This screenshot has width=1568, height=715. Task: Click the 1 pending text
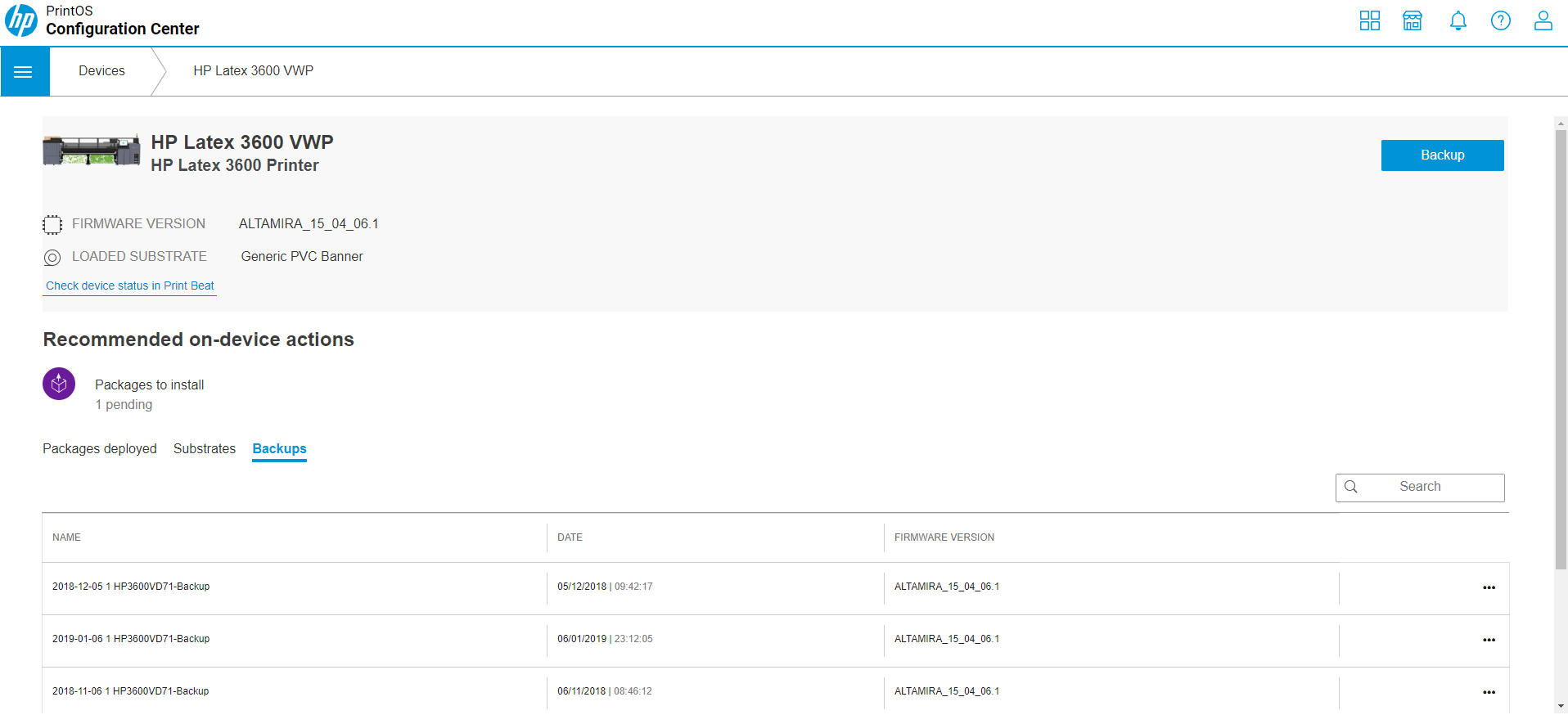[124, 405]
